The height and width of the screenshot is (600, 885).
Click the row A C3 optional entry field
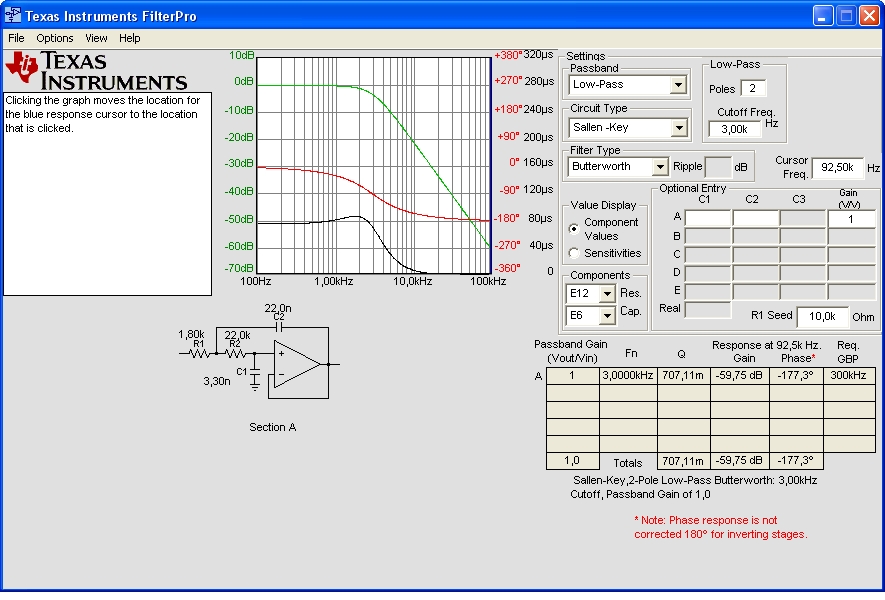(803, 219)
